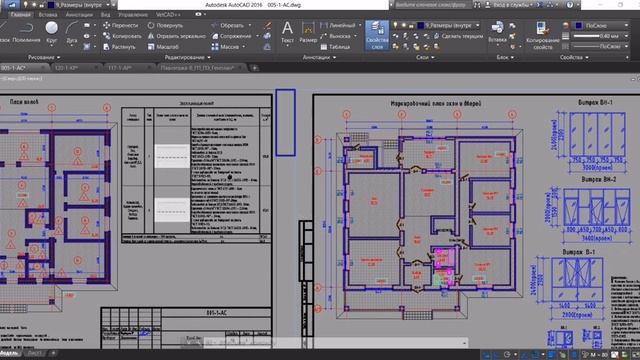Expand the Свойства panel title
This screenshot has height=360, width=640.
click(573, 58)
